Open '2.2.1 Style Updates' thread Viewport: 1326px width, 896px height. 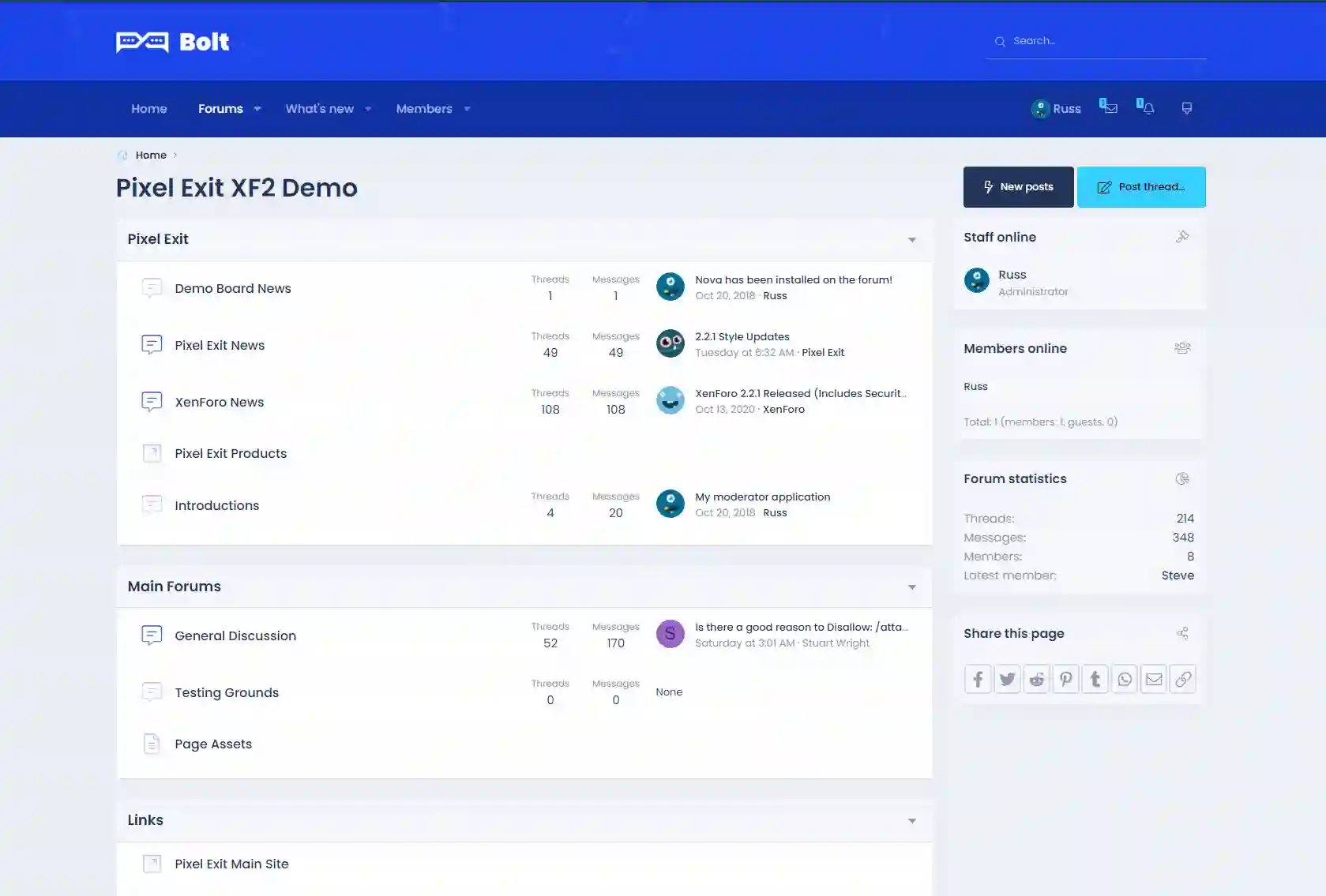pyautogui.click(x=742, y=336)
